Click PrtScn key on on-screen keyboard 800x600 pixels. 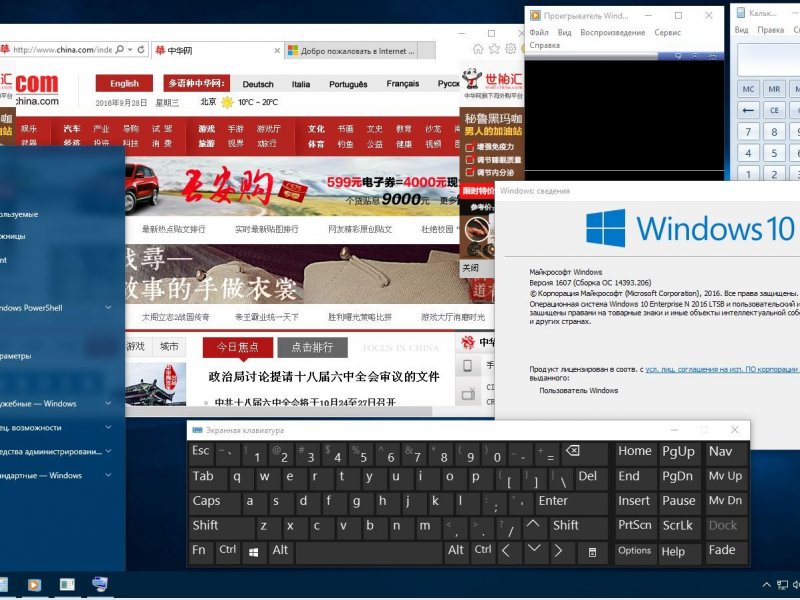tap(634, 527)
